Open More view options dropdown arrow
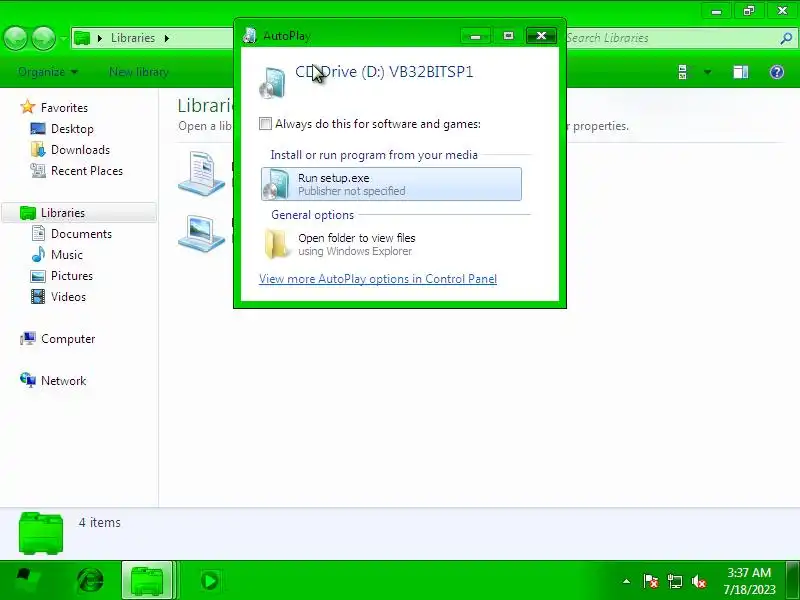The image size is (800, 600). (707, 72)
